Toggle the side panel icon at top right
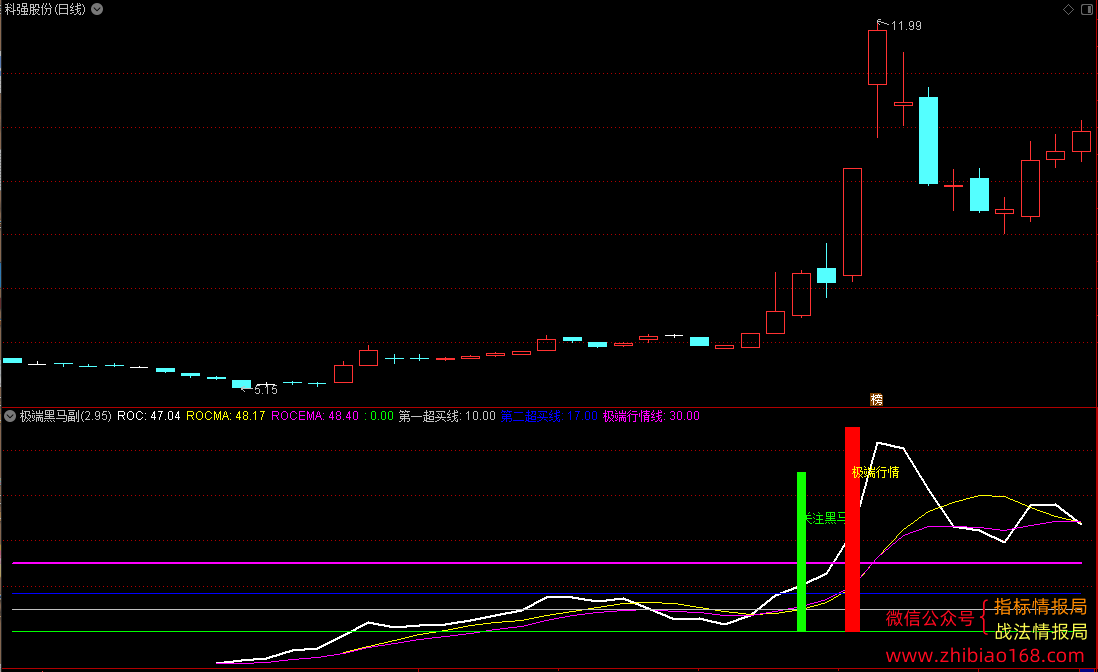Image resolution: width=1098 pixels, height=672 pixels. click(1087, 9)
